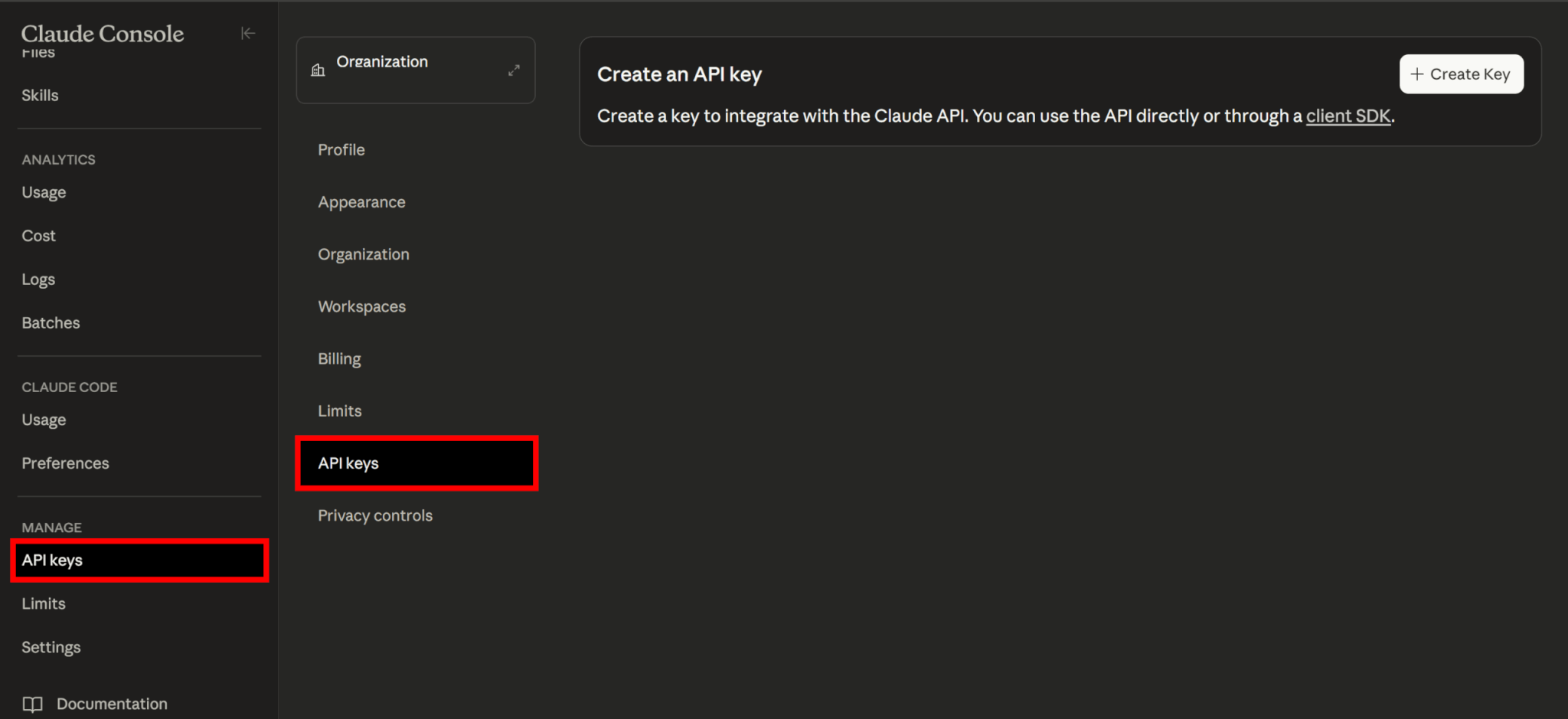
Task: Select API keys in the settings menu
Action: 348,463
